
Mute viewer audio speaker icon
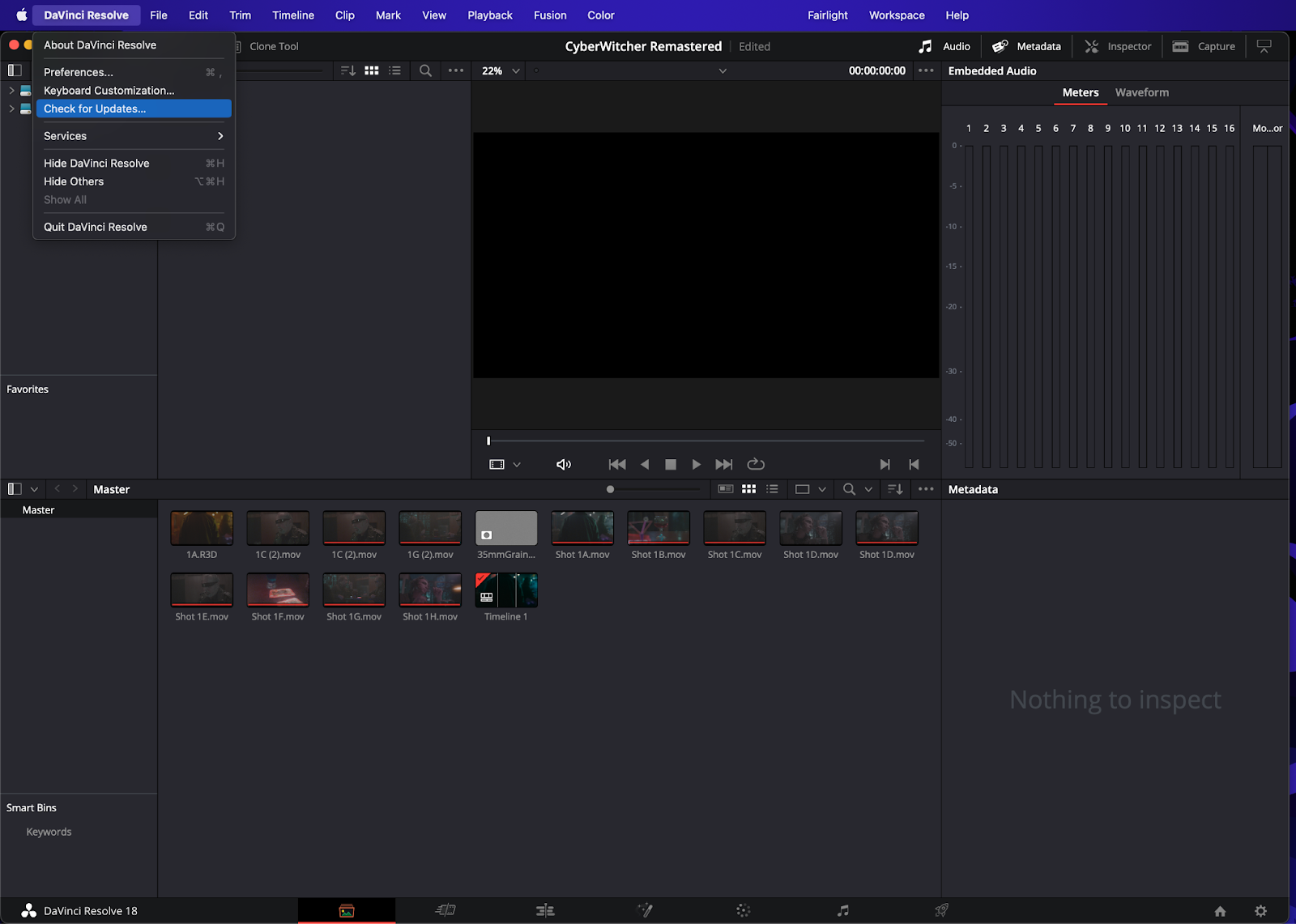(x=564, y=464)
